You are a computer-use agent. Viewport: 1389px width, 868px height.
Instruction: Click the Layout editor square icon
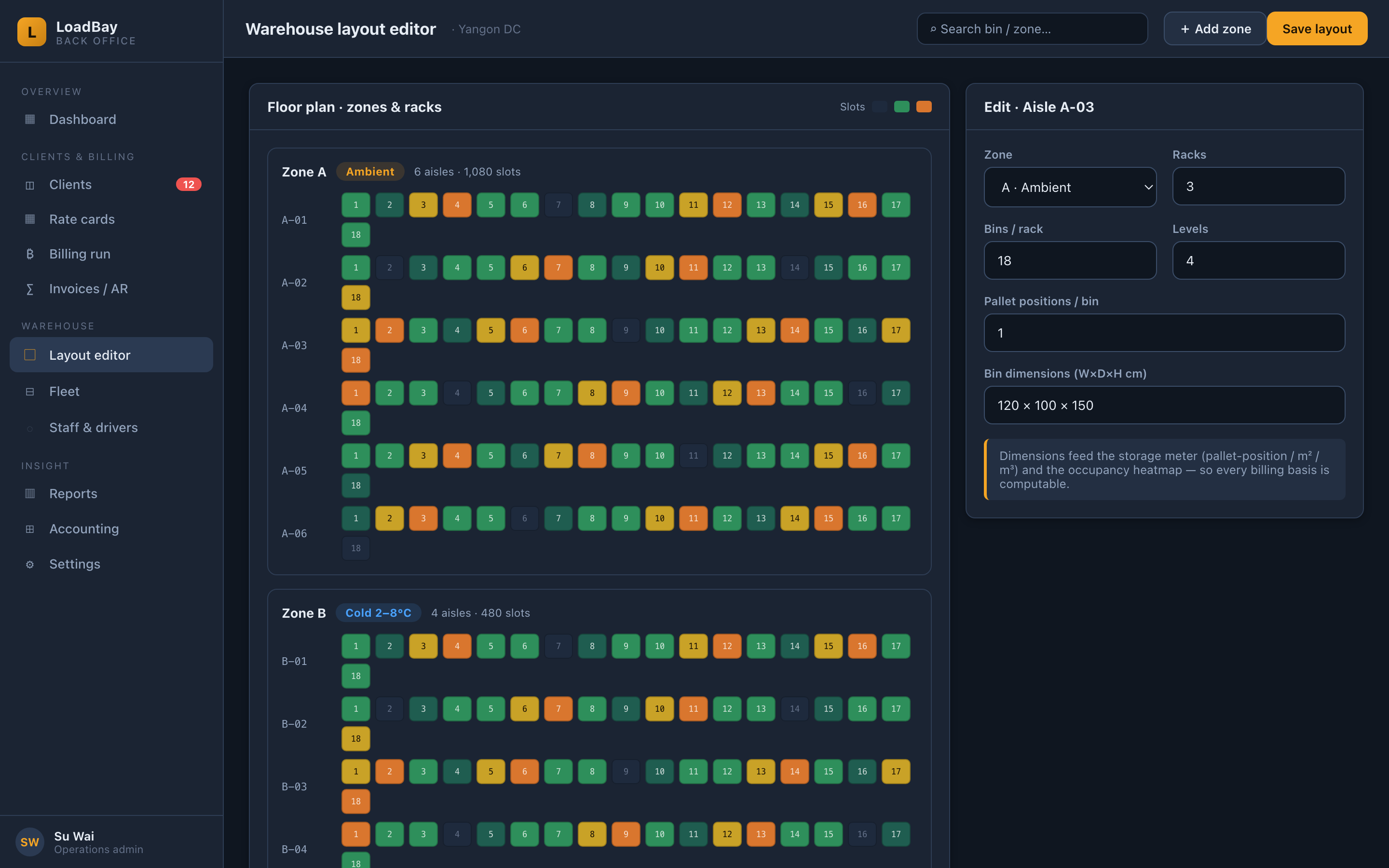(x=30, y=355)
